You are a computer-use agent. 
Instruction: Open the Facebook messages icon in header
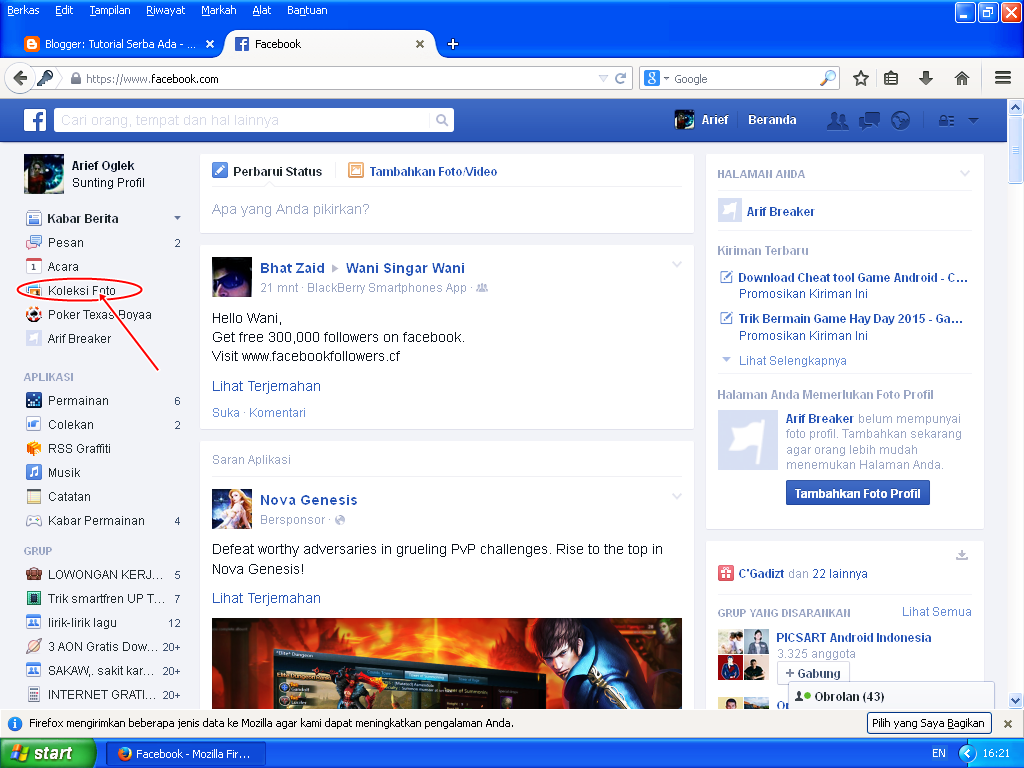tap(869, 120)
